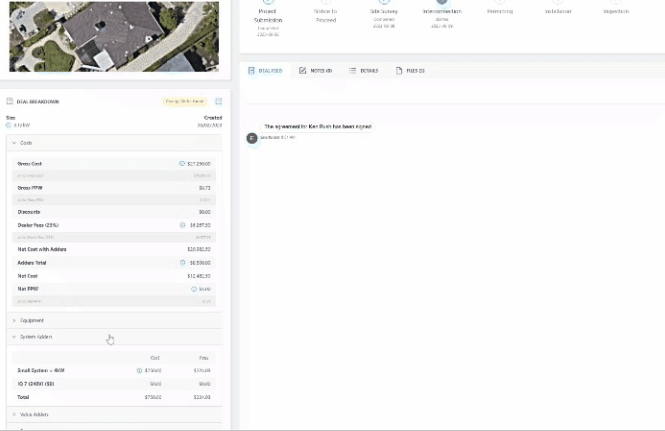This screenshot has height=431, width=665.
Task: Click the user avatar beside the feed message
Action: [x=252, y=138]
